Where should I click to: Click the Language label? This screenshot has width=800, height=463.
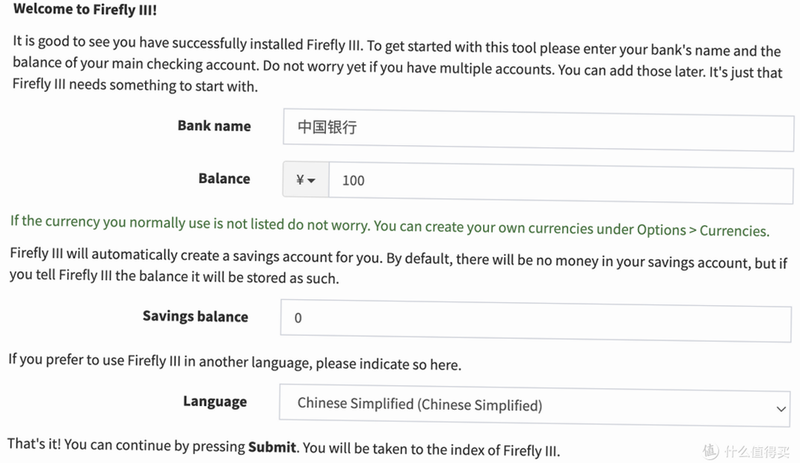[215, 402]
